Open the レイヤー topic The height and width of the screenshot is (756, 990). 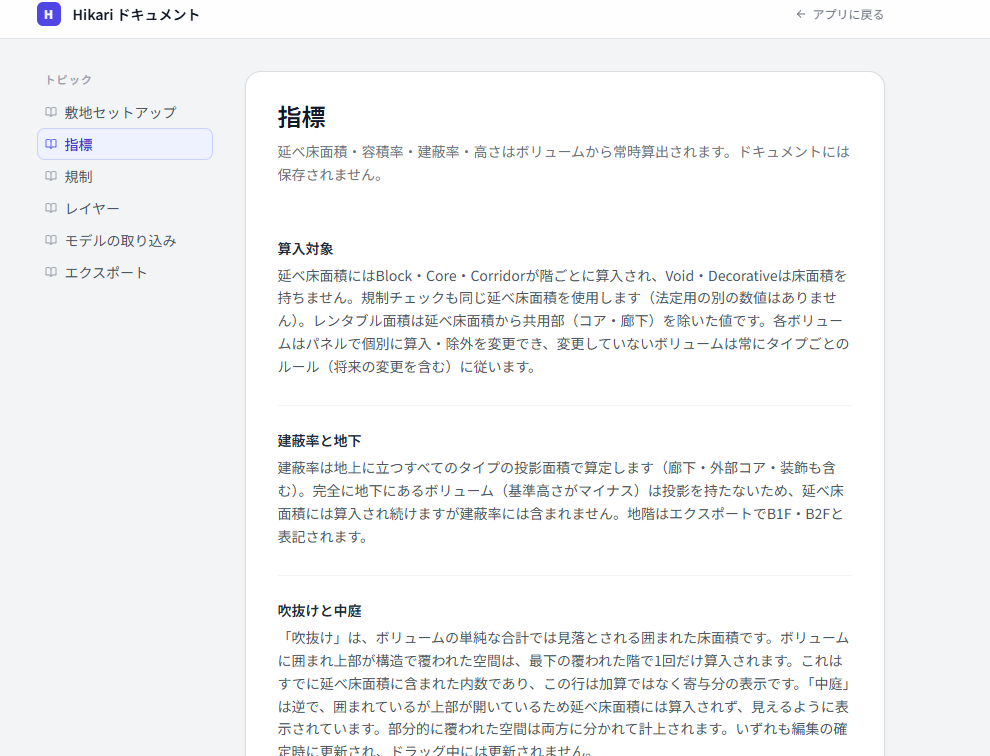(125, 208)
